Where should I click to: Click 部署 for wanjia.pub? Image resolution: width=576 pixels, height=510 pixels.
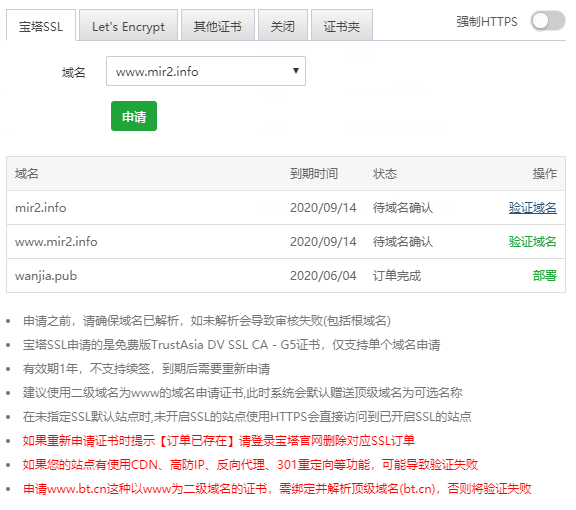545,276
